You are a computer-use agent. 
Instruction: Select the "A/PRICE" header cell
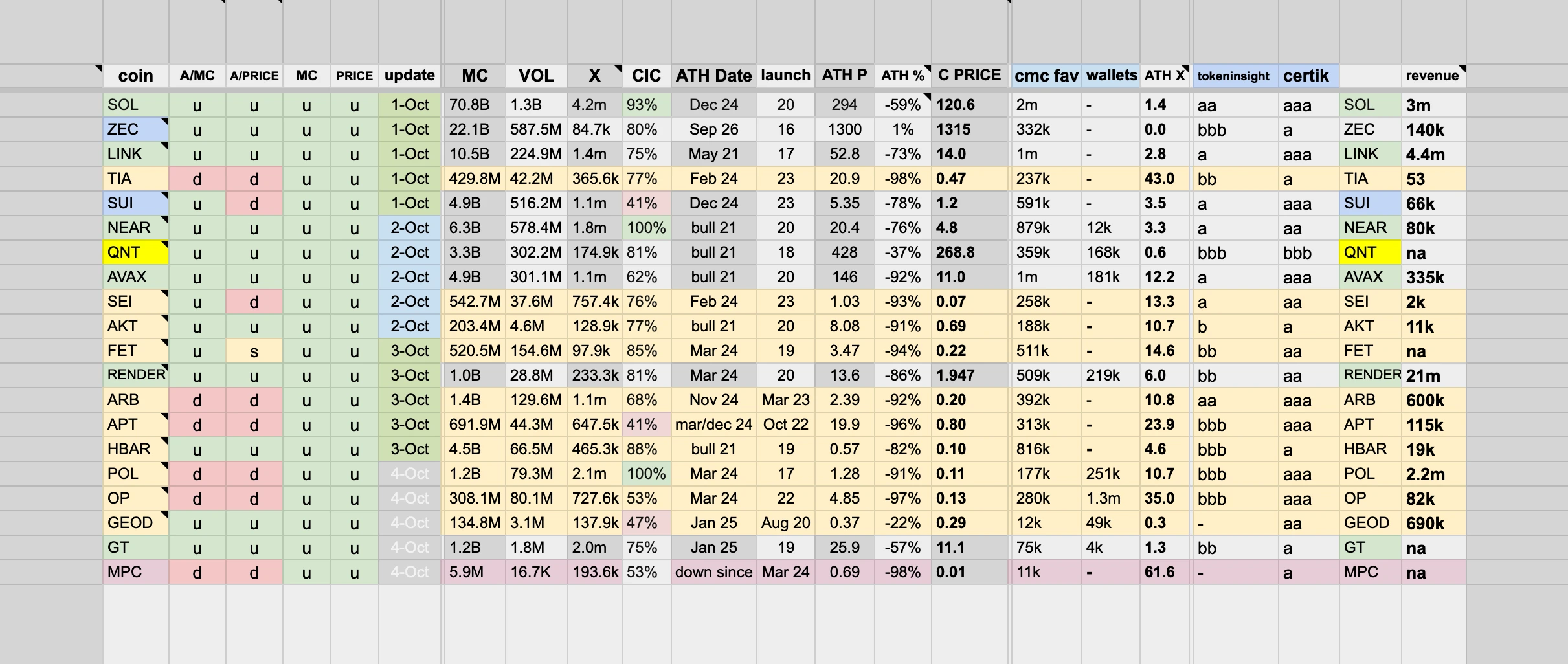coord(254,76)
